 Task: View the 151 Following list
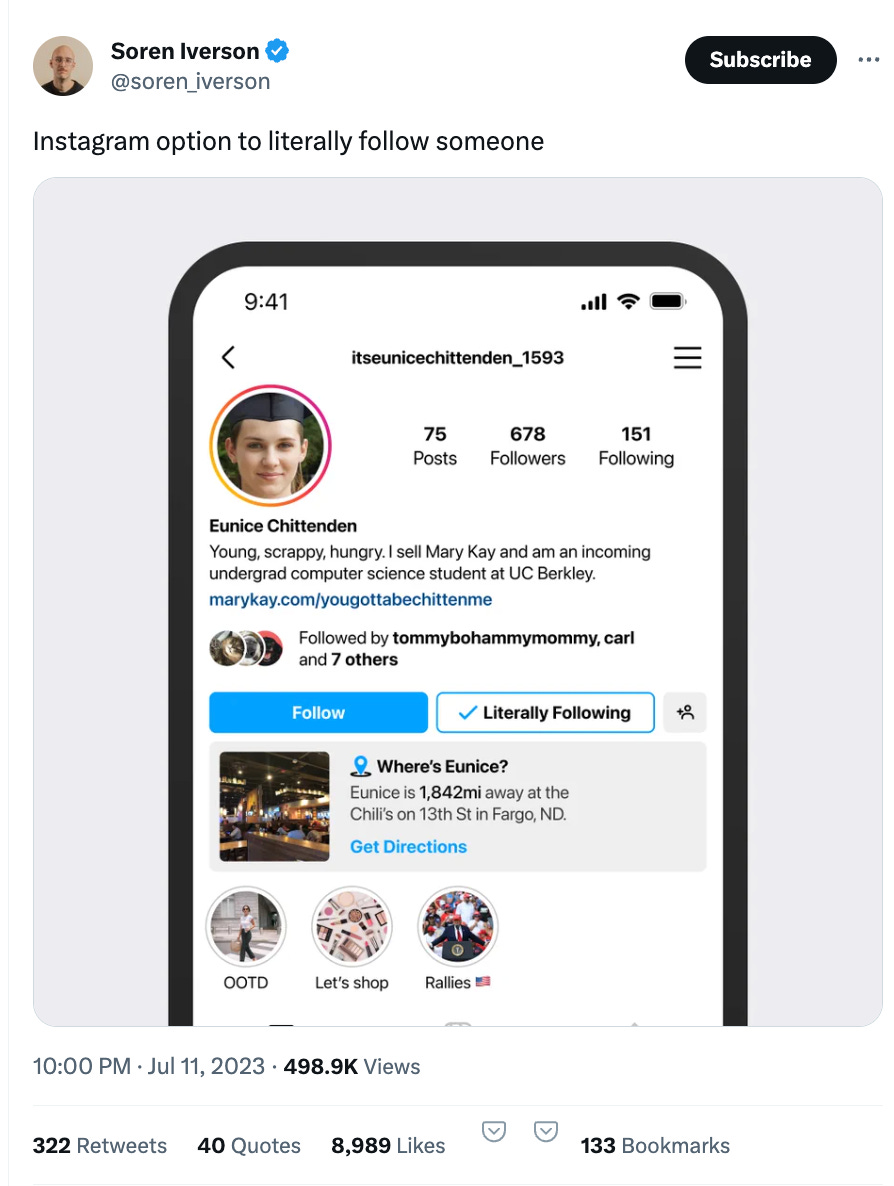tap(636, 446)
